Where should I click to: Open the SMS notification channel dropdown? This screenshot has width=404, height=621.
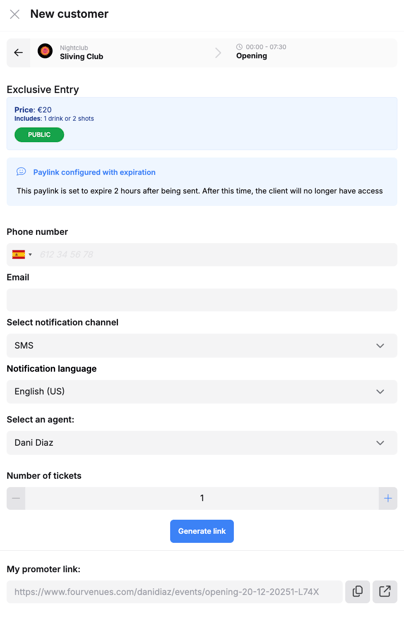[x=202, y=345]
